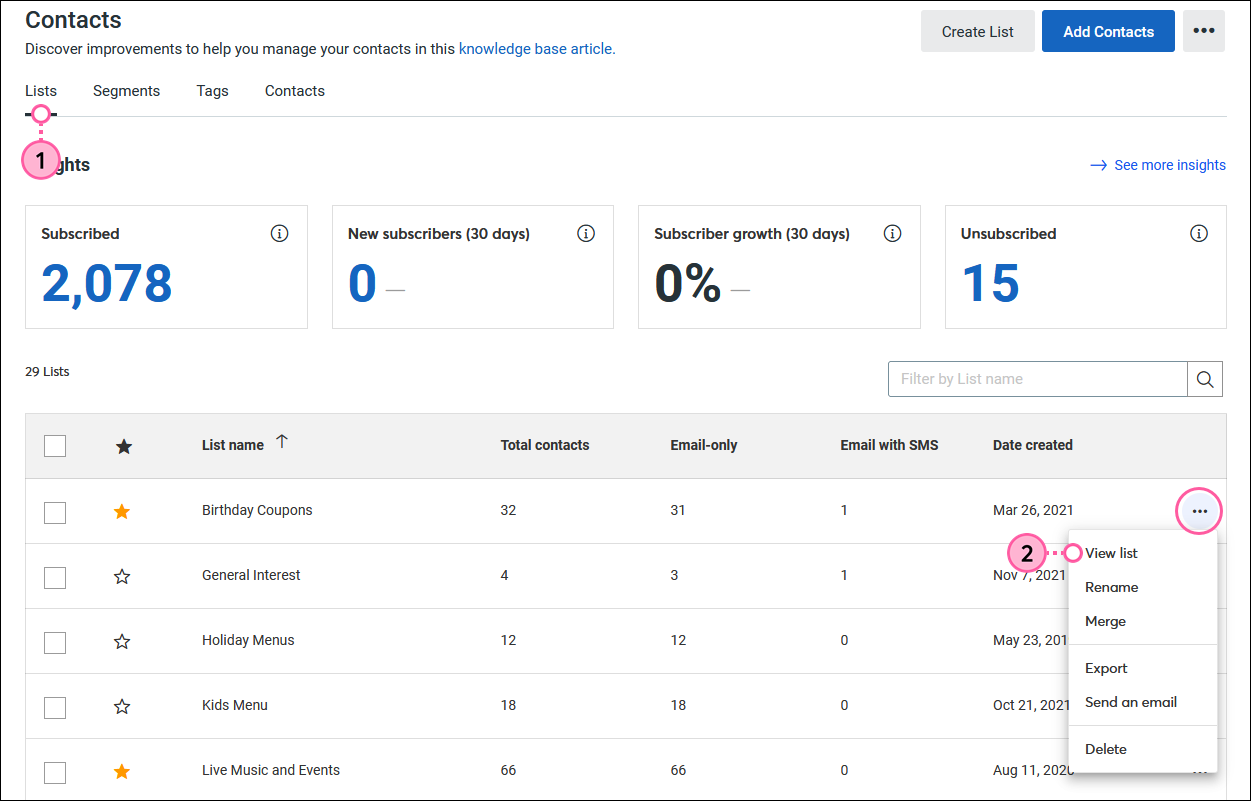Click the Total contacts column header
This screenshot has height=801, width=1251.
pyautogui.click(x=545, y=445)
